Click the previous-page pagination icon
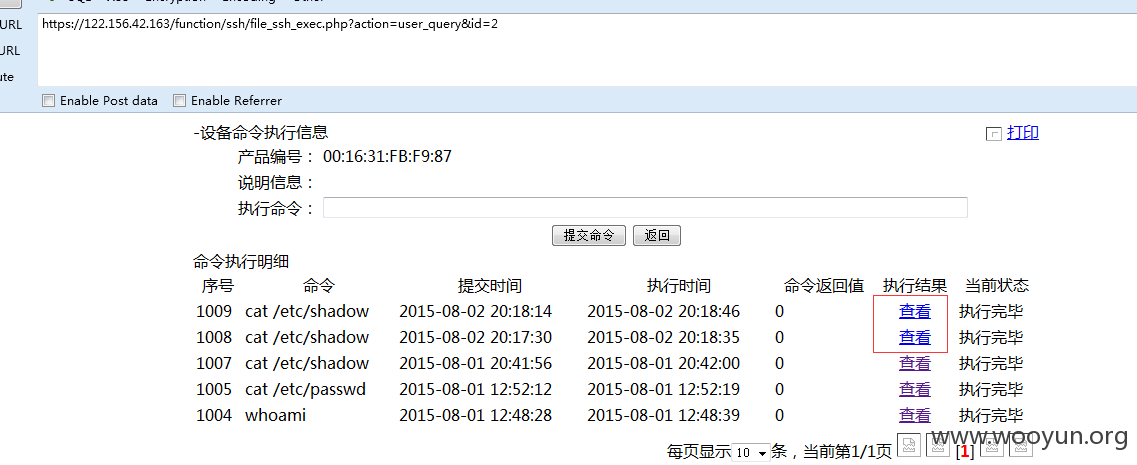The image size is (1137, 465). (938, 450)
